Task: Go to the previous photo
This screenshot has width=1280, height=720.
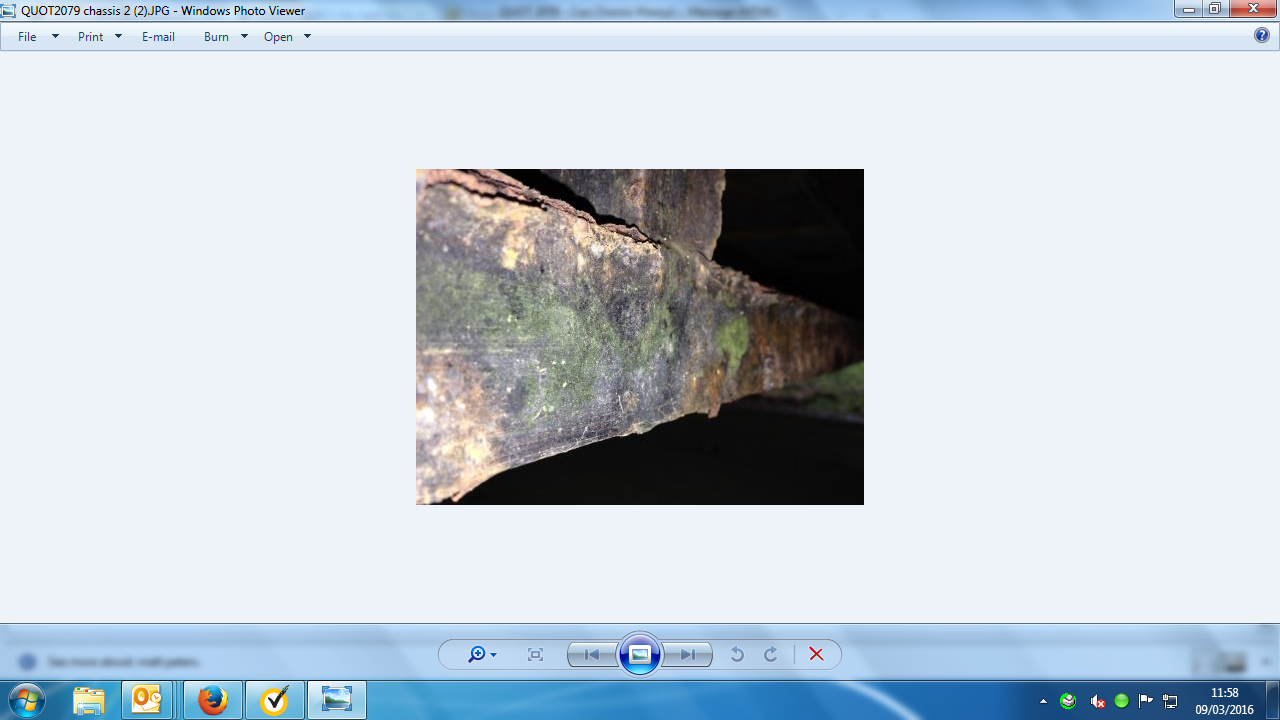Action: [x=592, y=654]
